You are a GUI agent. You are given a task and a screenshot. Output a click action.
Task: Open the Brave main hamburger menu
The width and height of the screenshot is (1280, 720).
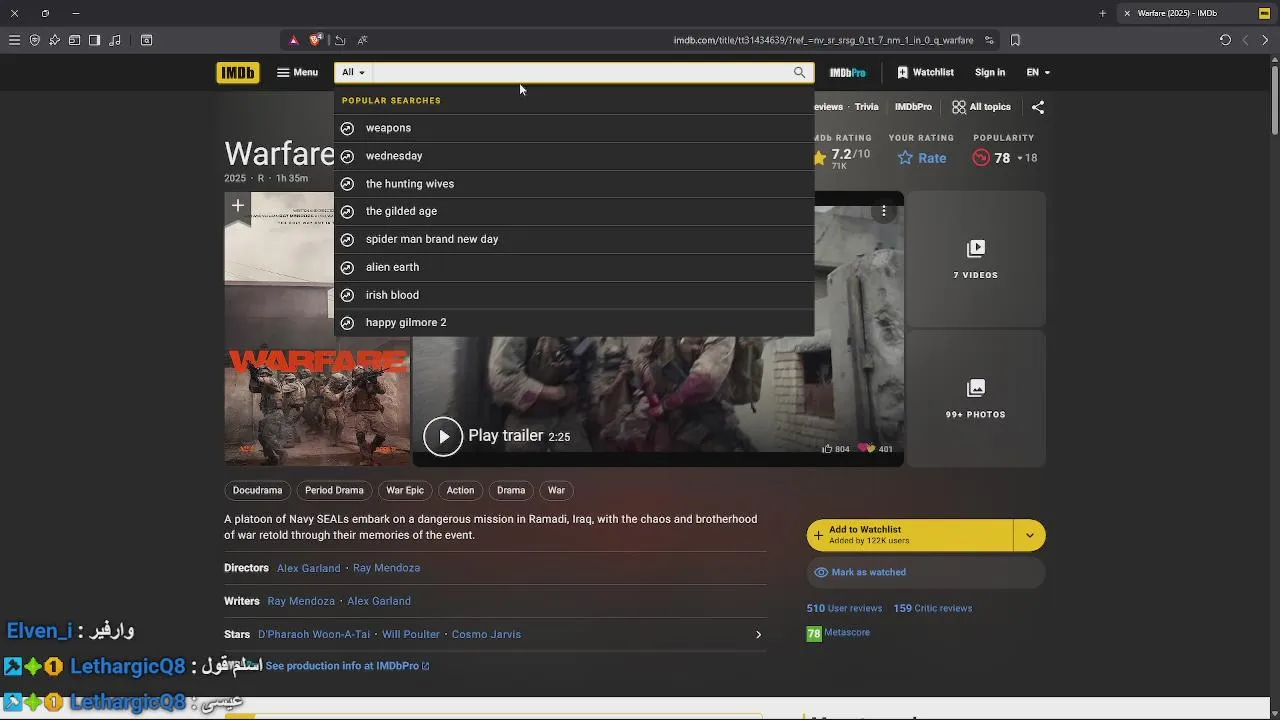[14, 40]
